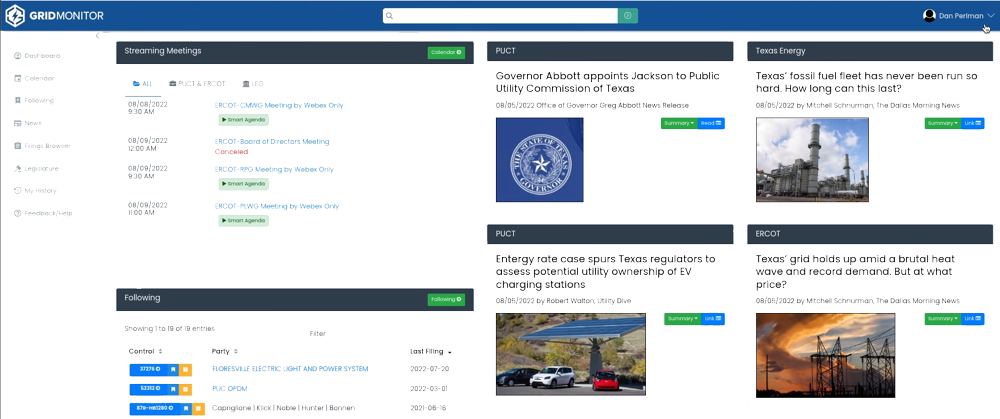
Task: Bookmark the 87R-HB1280 row
Action: [186, 408]
